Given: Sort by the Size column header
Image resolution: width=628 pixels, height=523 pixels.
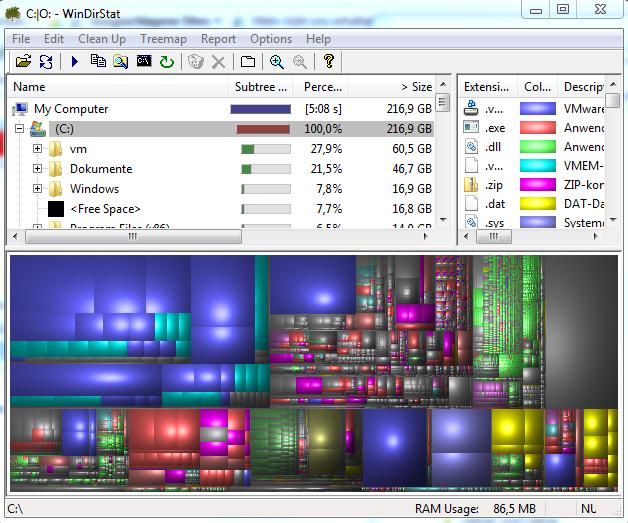Looking at the screenshot, I should pos(391,86).
